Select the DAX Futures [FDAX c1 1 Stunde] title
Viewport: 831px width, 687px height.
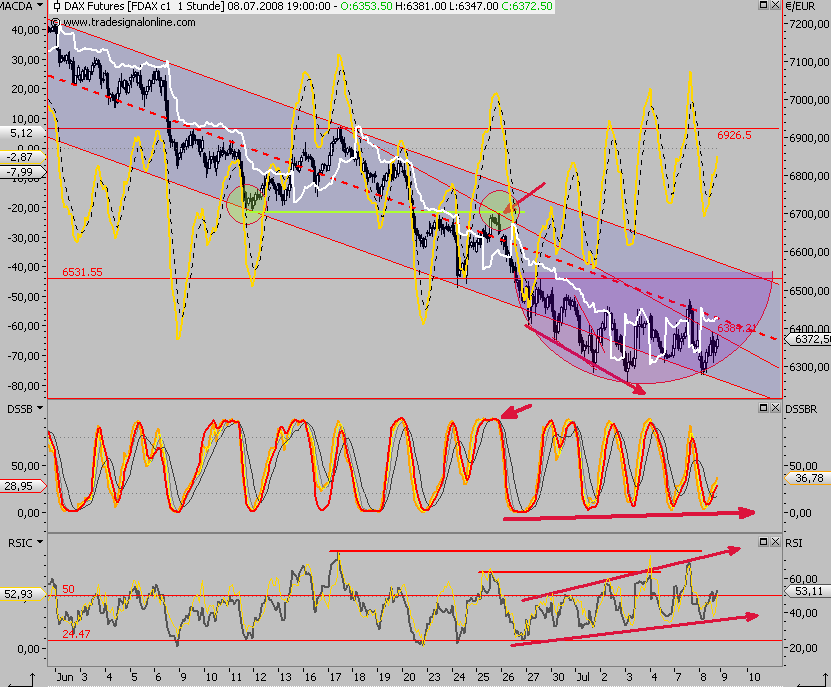[144, 6]
